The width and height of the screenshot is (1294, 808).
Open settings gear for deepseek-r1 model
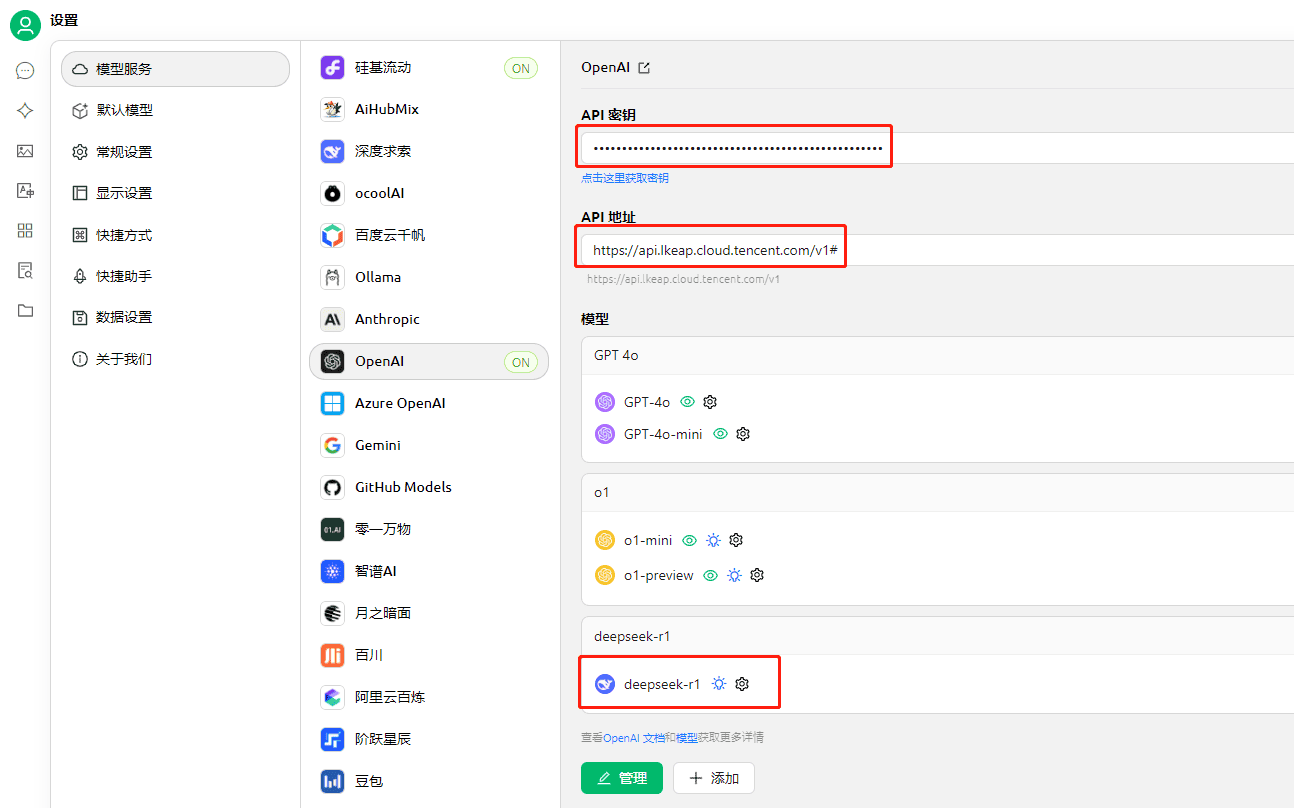coord(742,684)
